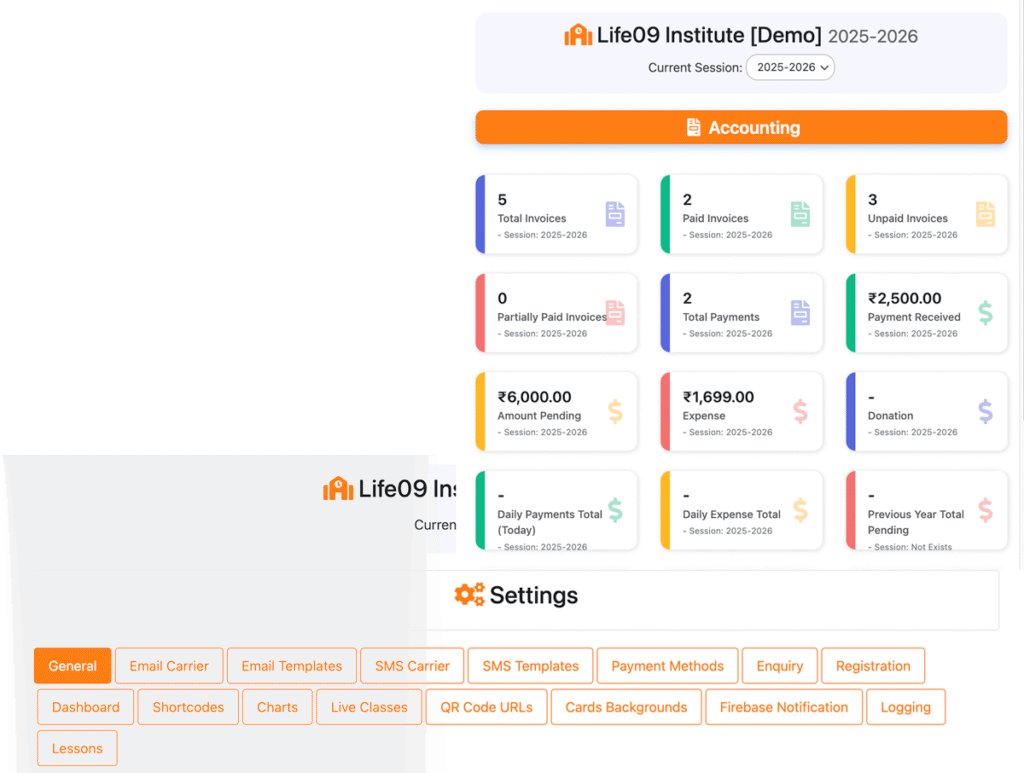Go to the Payment Methods tab
This screenshot has width=1024, height=773.
point(667,666)
